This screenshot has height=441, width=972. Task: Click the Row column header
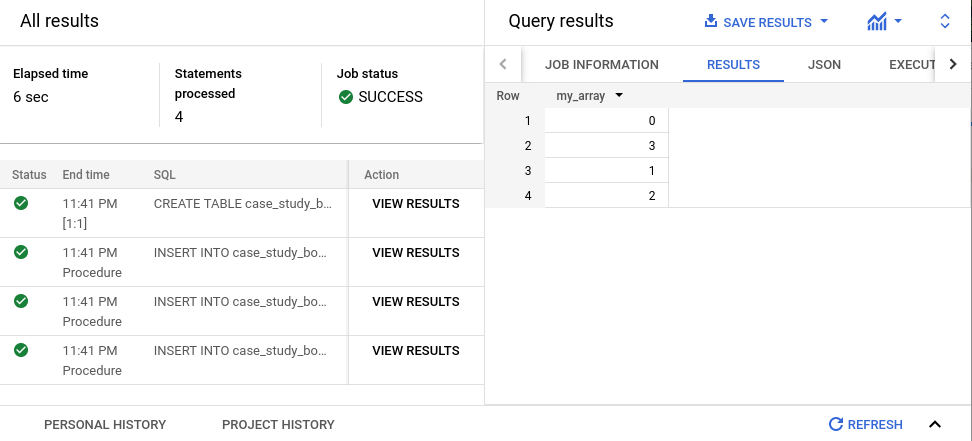click(x=508, y=96)
